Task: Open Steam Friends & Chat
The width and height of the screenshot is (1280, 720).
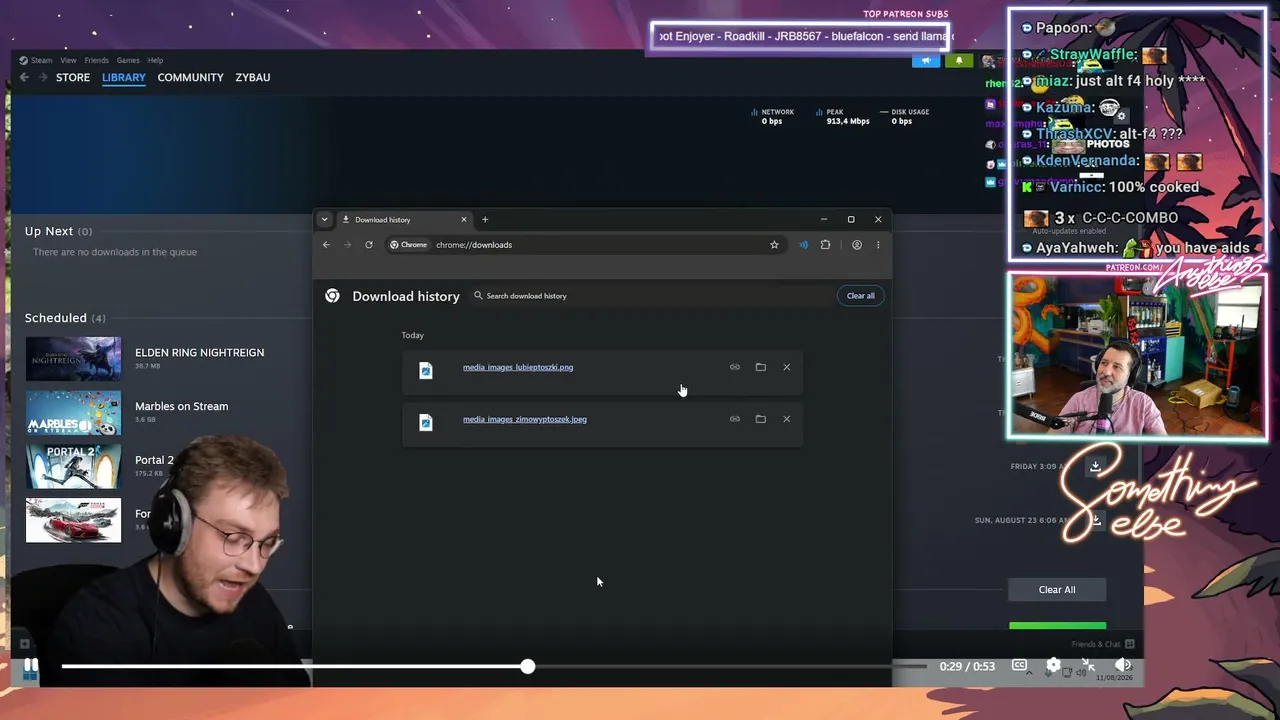Action: tap(1103, 644)
